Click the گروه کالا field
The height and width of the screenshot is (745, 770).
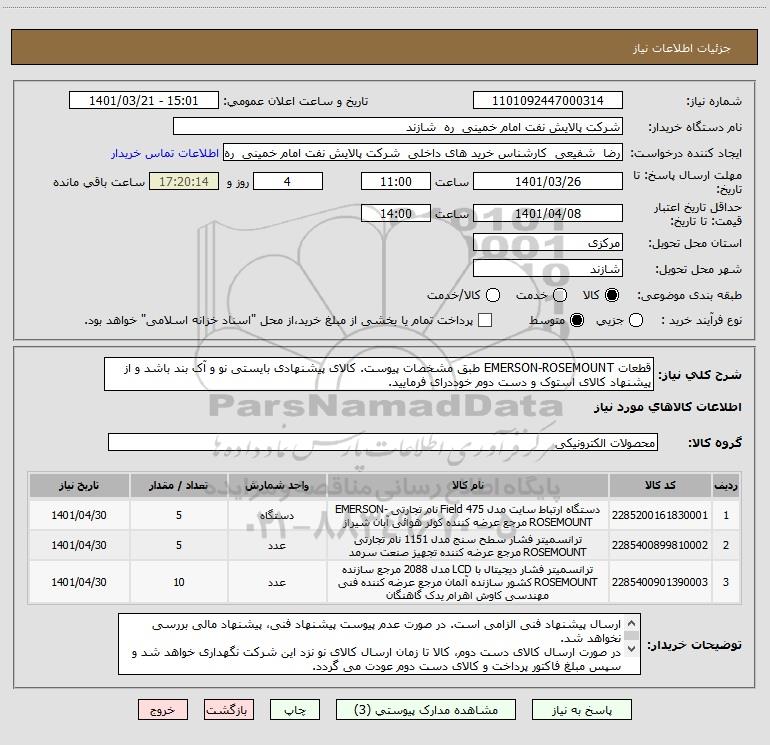click(x=383, y=442)
